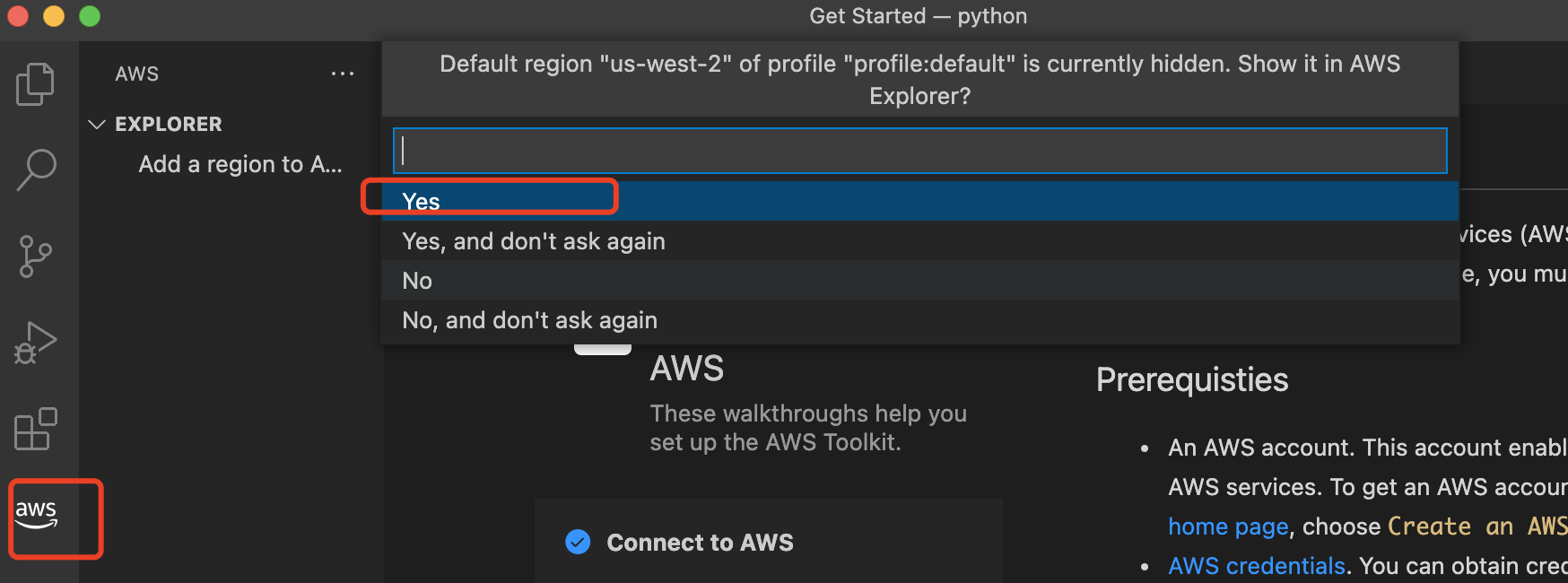Click the EXPLORER section header label

pyautogui.click(x=169, y=124)
